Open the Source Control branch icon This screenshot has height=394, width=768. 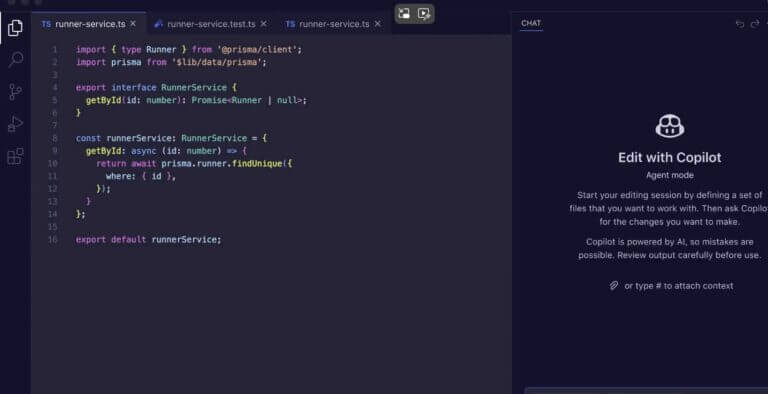15,92
